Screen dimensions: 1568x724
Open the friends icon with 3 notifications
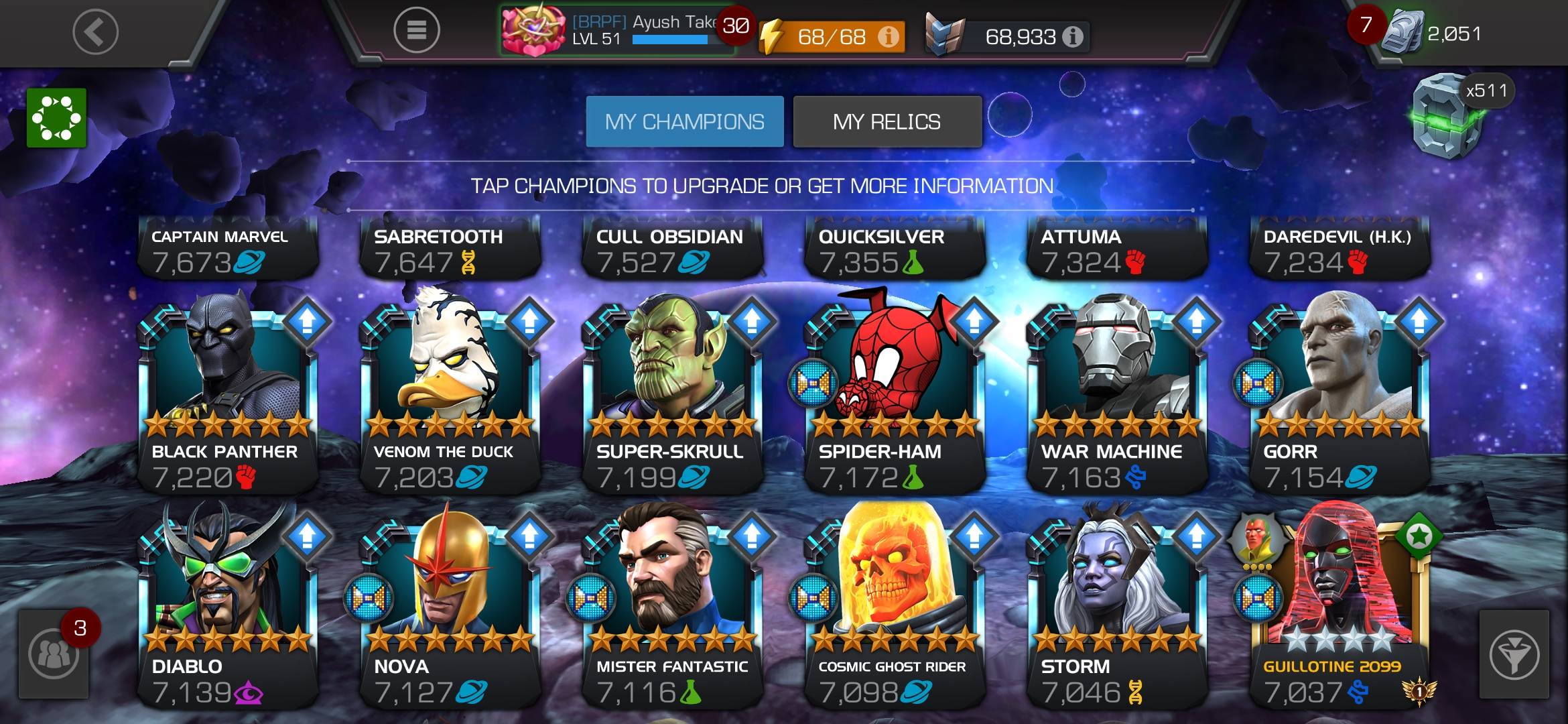click(x=54, y=654)
